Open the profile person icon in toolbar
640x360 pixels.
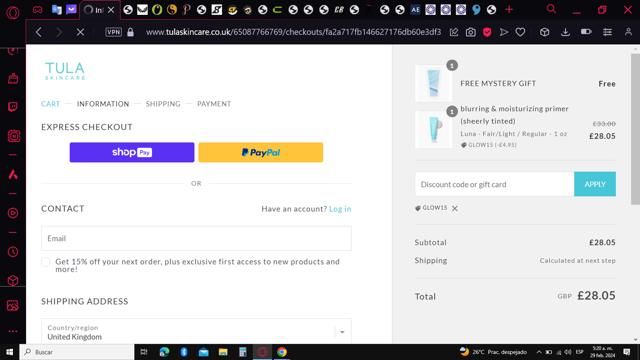(628, 32)
